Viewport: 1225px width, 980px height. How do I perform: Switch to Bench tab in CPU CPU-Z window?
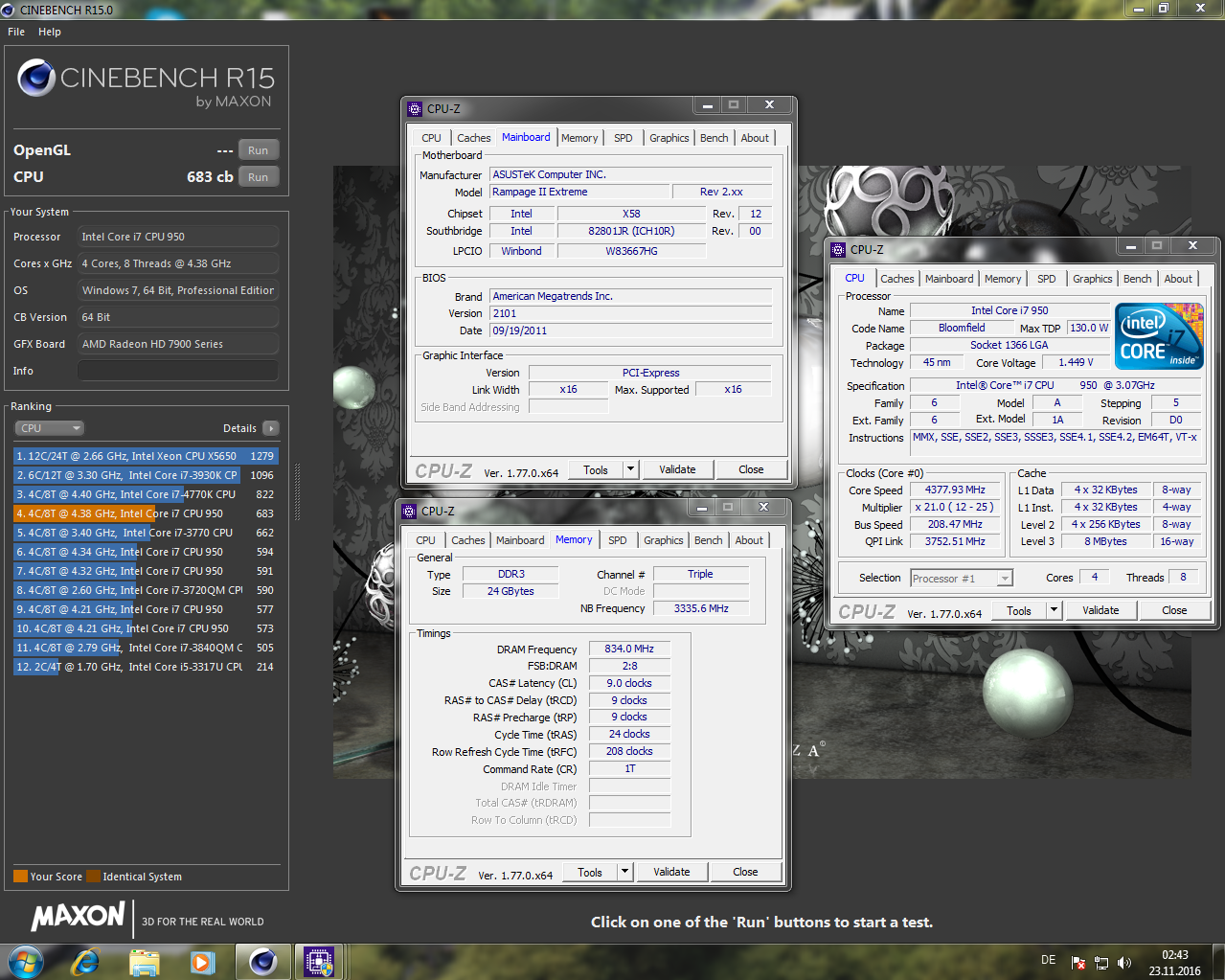pos(1138,279)
